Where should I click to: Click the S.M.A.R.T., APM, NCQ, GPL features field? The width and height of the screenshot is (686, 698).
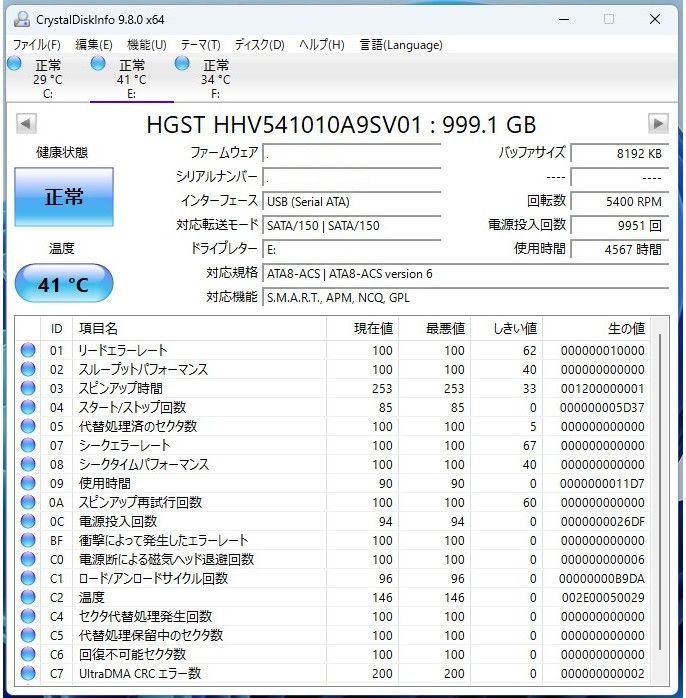click(x=466, y=297)
